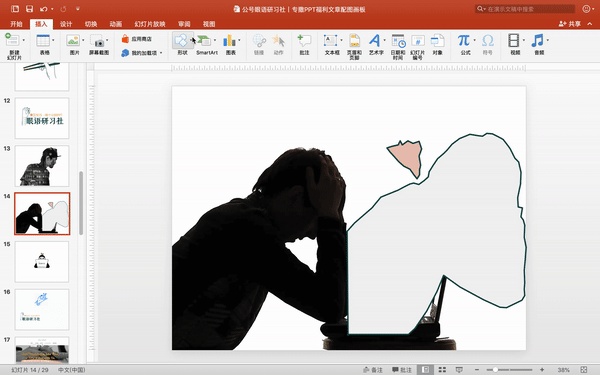Screen dimensions: 600x375
Task: Open the 幻灯片放映 (Slide Show) tab
Action: (150, 24)
